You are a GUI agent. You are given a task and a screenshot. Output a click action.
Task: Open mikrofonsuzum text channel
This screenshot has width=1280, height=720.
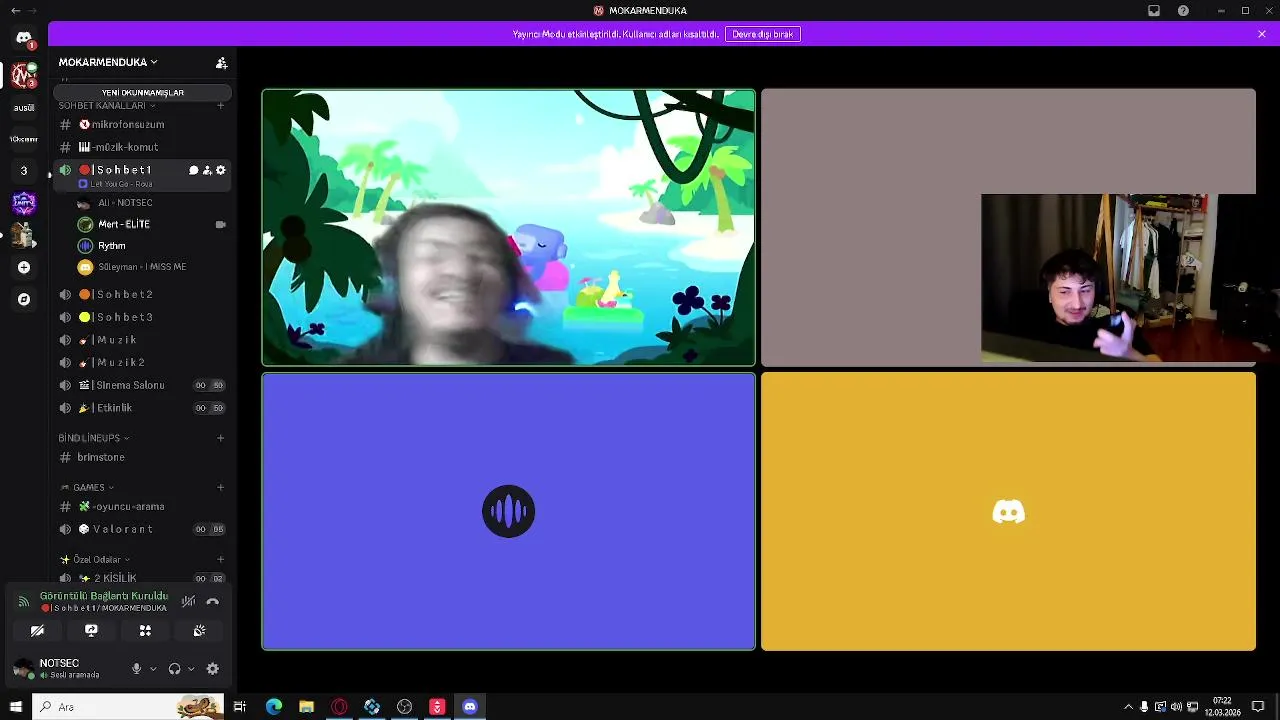[142, 125]
